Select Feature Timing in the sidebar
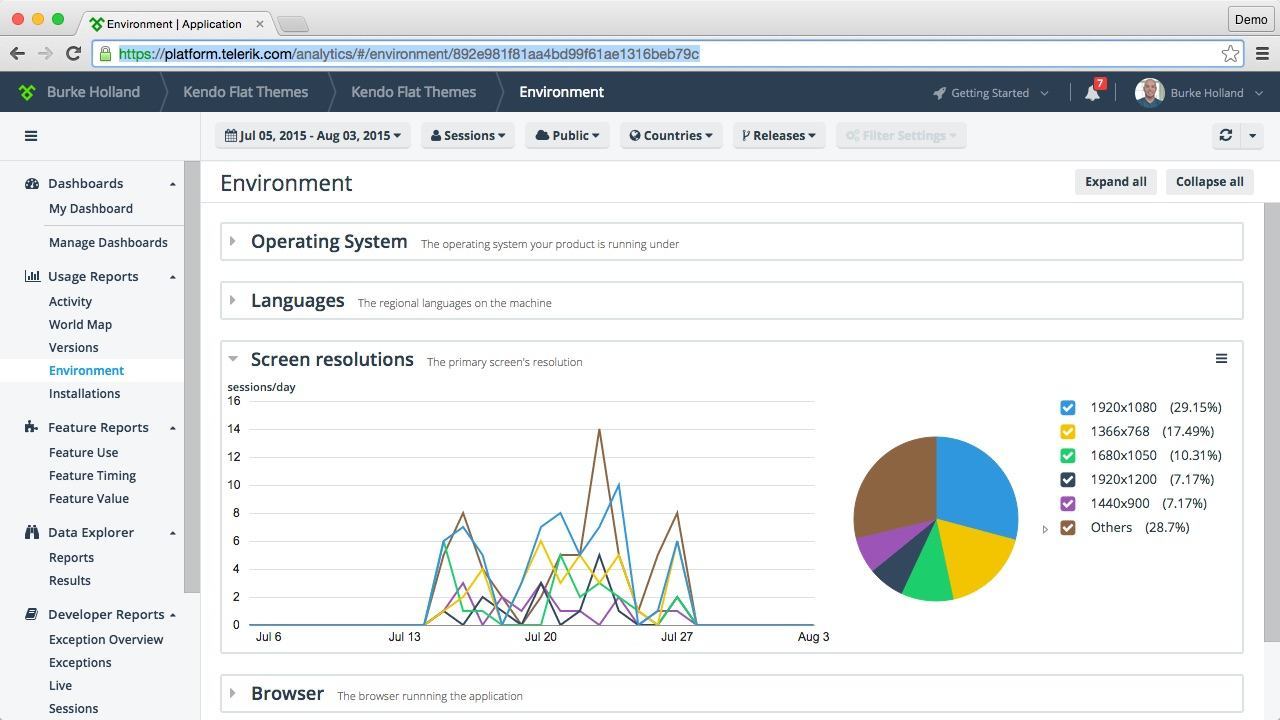Image resolution: width=1280 pixels, height=720 pixels. point(92,476)
